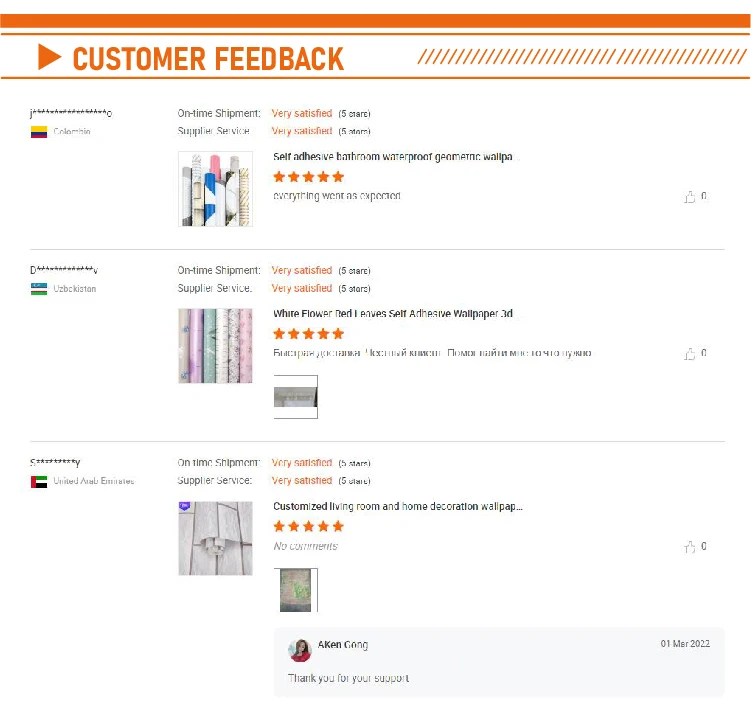Viewport: 751px width, 716px height.
Task: Click the 01 Mar 2022 reply date
Action: (685, 644)
